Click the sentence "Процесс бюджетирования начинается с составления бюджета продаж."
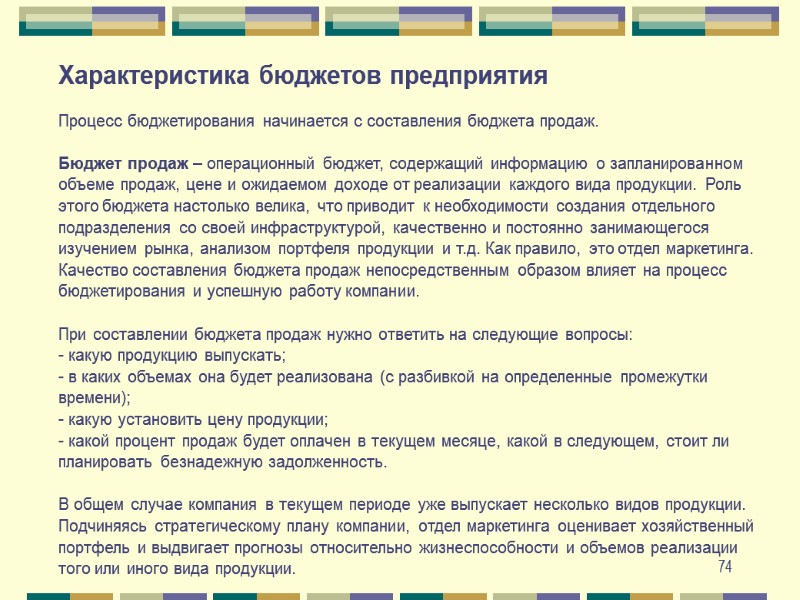The height and width of the screenshot is (600, 800). (328, 121)
